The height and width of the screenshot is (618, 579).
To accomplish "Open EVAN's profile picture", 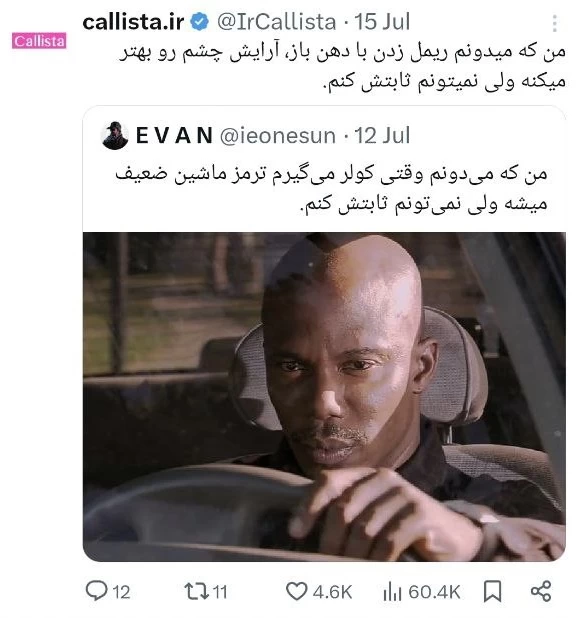I will click(115, 135).
